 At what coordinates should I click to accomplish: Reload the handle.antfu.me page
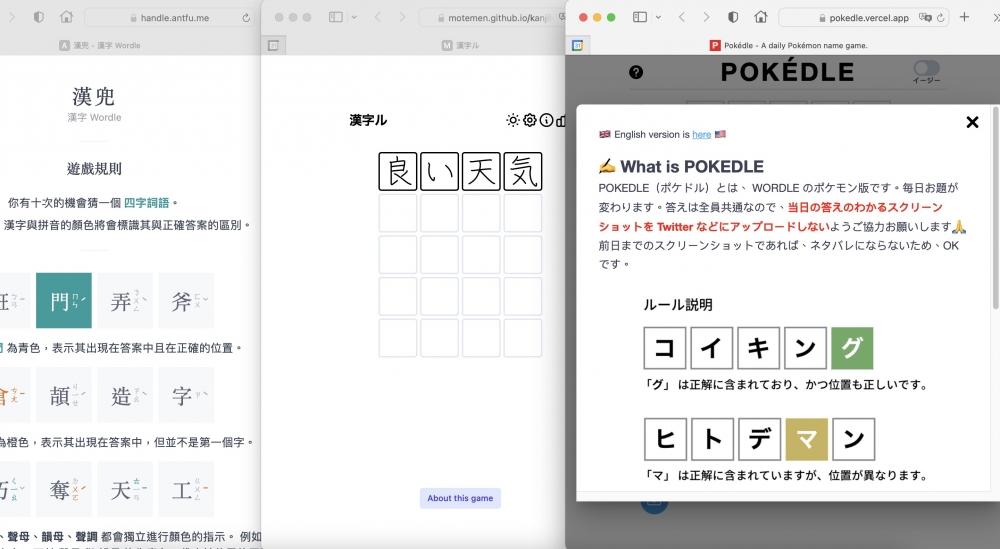pyautogui.click(x=246, y=18)
